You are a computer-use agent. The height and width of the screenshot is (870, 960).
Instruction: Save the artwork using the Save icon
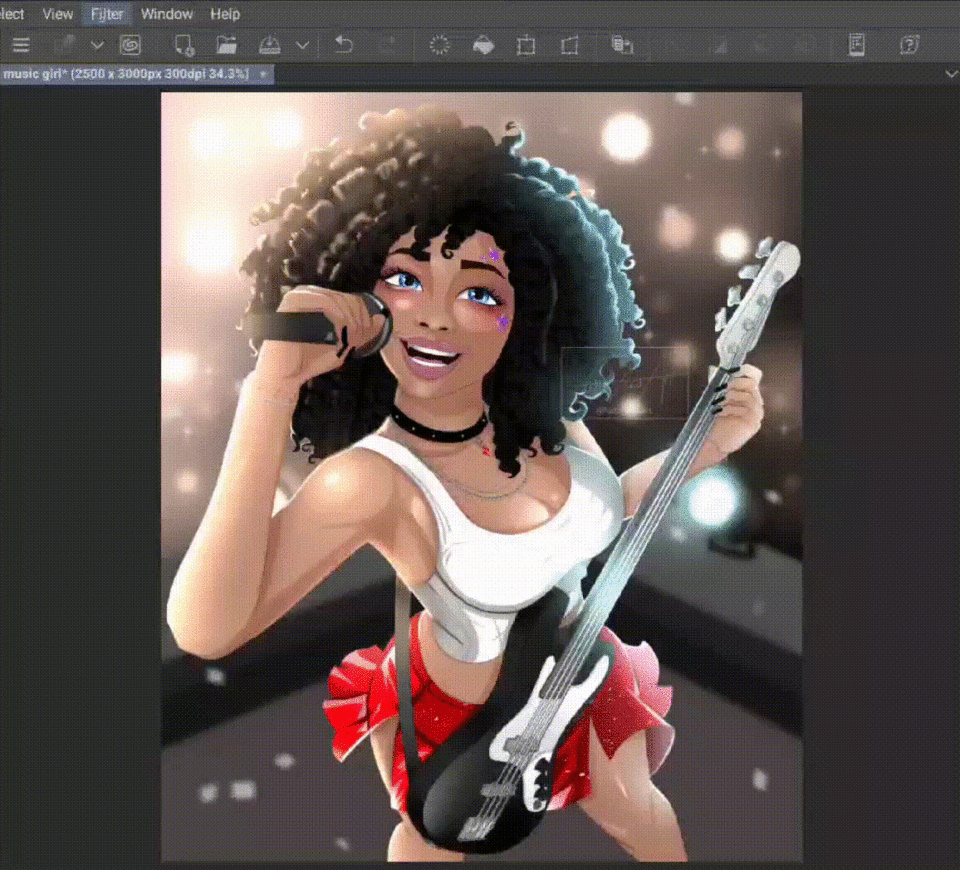click(x=270, y=45)
